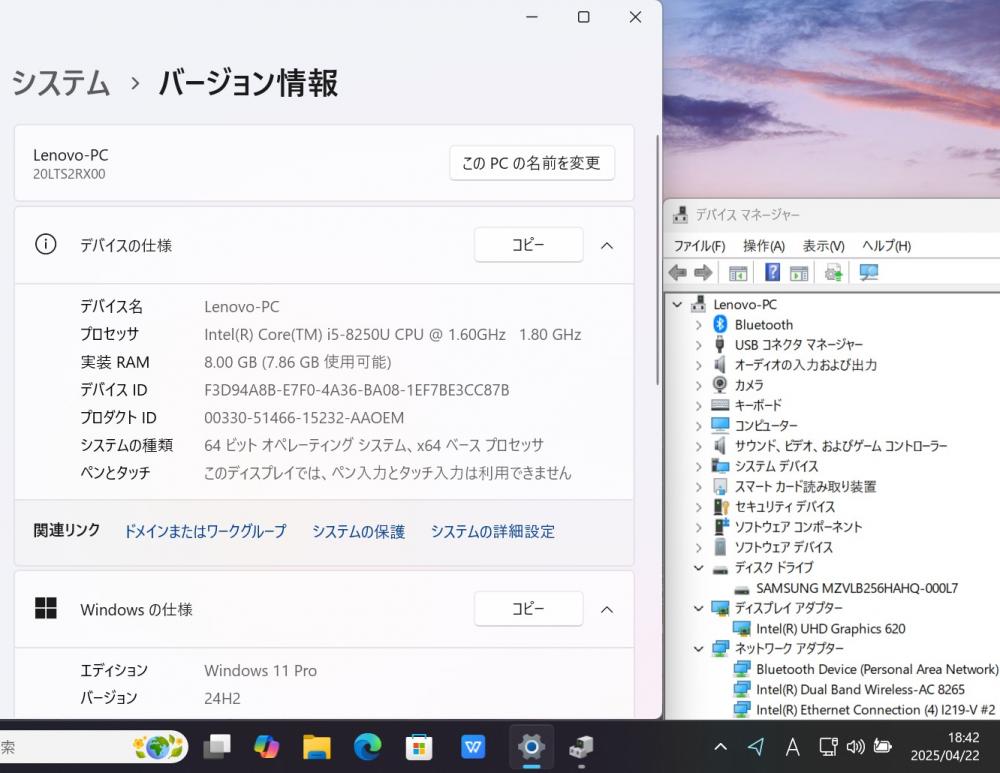Click the taskbar search box
The width and height of the screenshot is (1000, 773).
pyautogui.click(x=94, y=747)
